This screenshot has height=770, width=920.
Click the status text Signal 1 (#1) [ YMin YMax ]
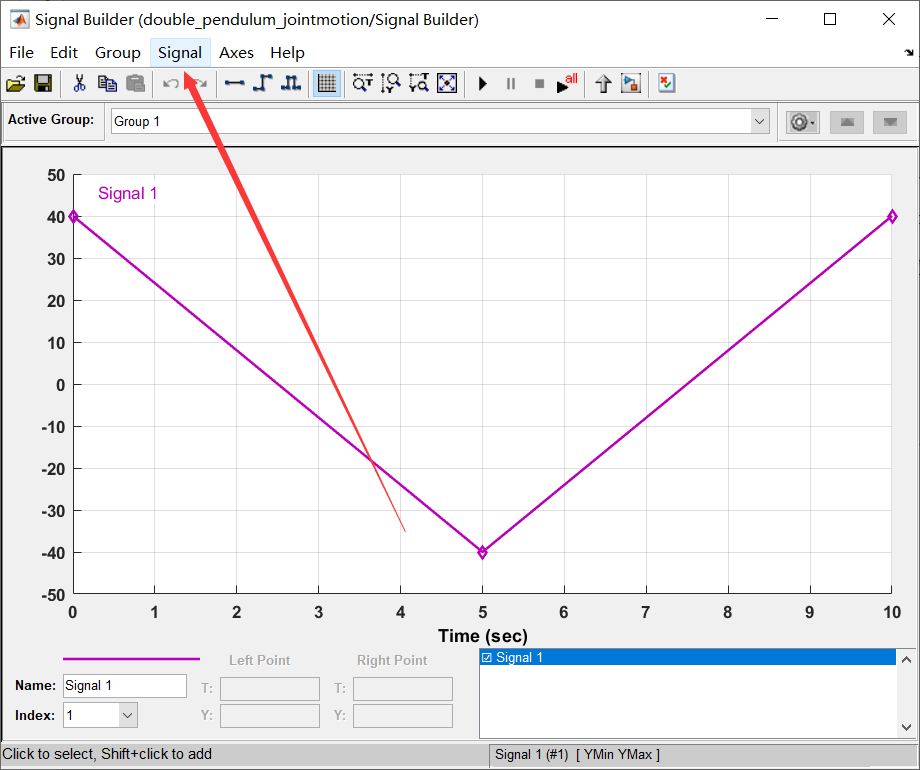[577, 755]
